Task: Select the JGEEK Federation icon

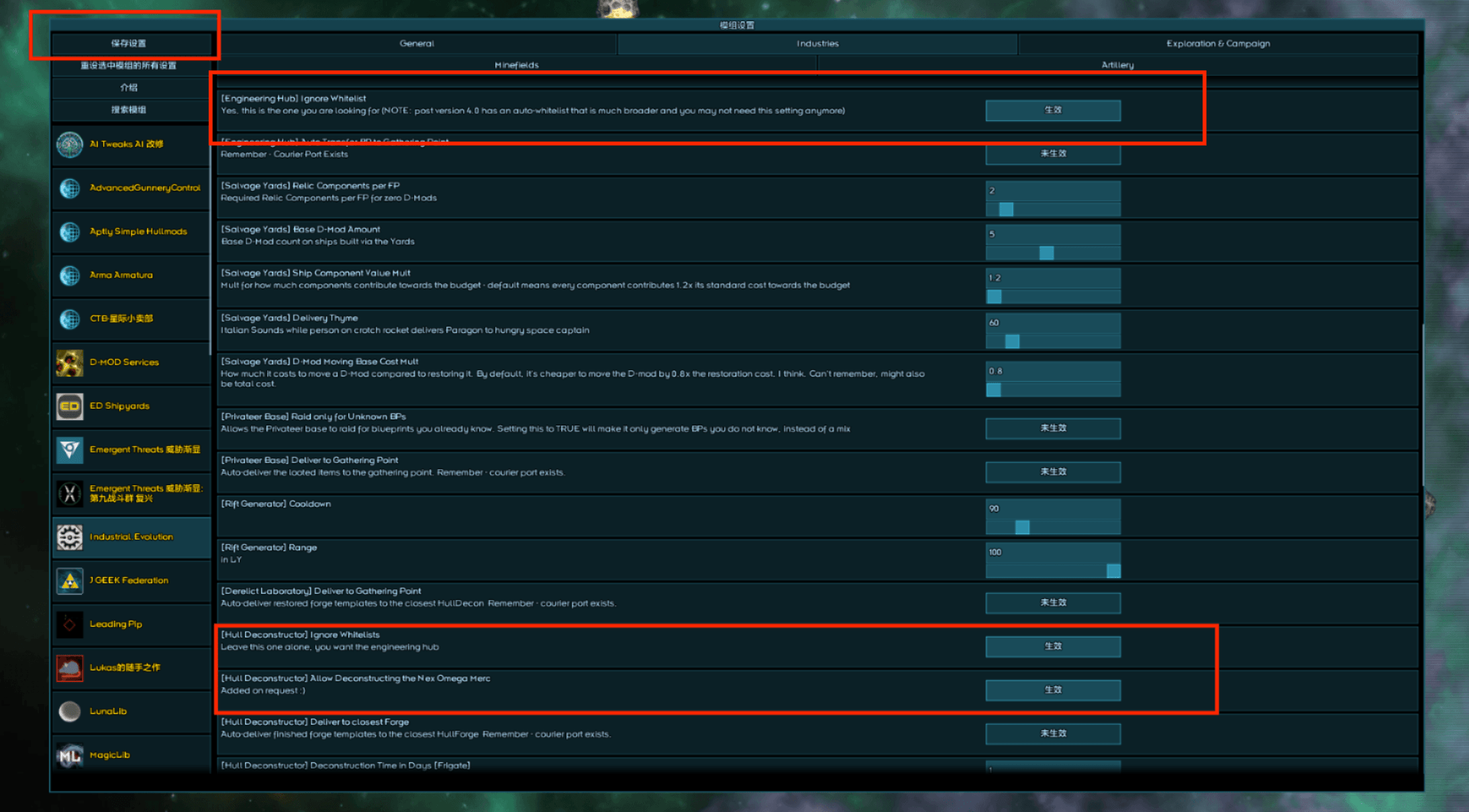Action: [69, 580]
